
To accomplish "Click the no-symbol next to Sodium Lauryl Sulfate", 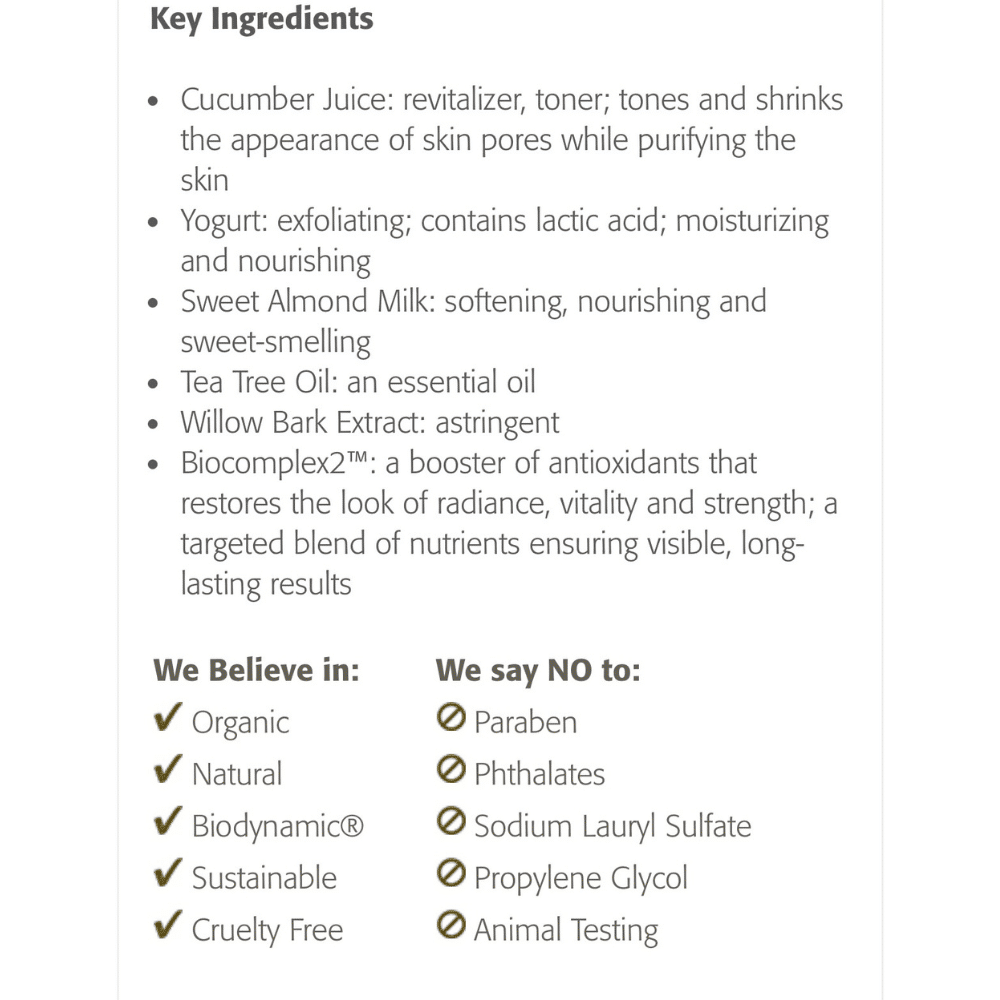I will (452, 822).
